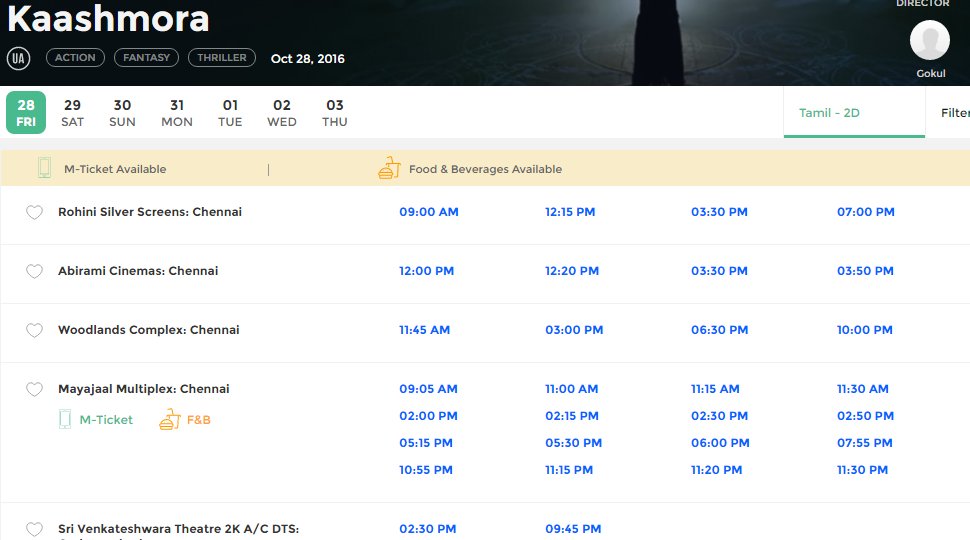Click Mayajaal's M-Ticket phone icon
The height and width of the screenshot is (540, 970).
[65, 419]
